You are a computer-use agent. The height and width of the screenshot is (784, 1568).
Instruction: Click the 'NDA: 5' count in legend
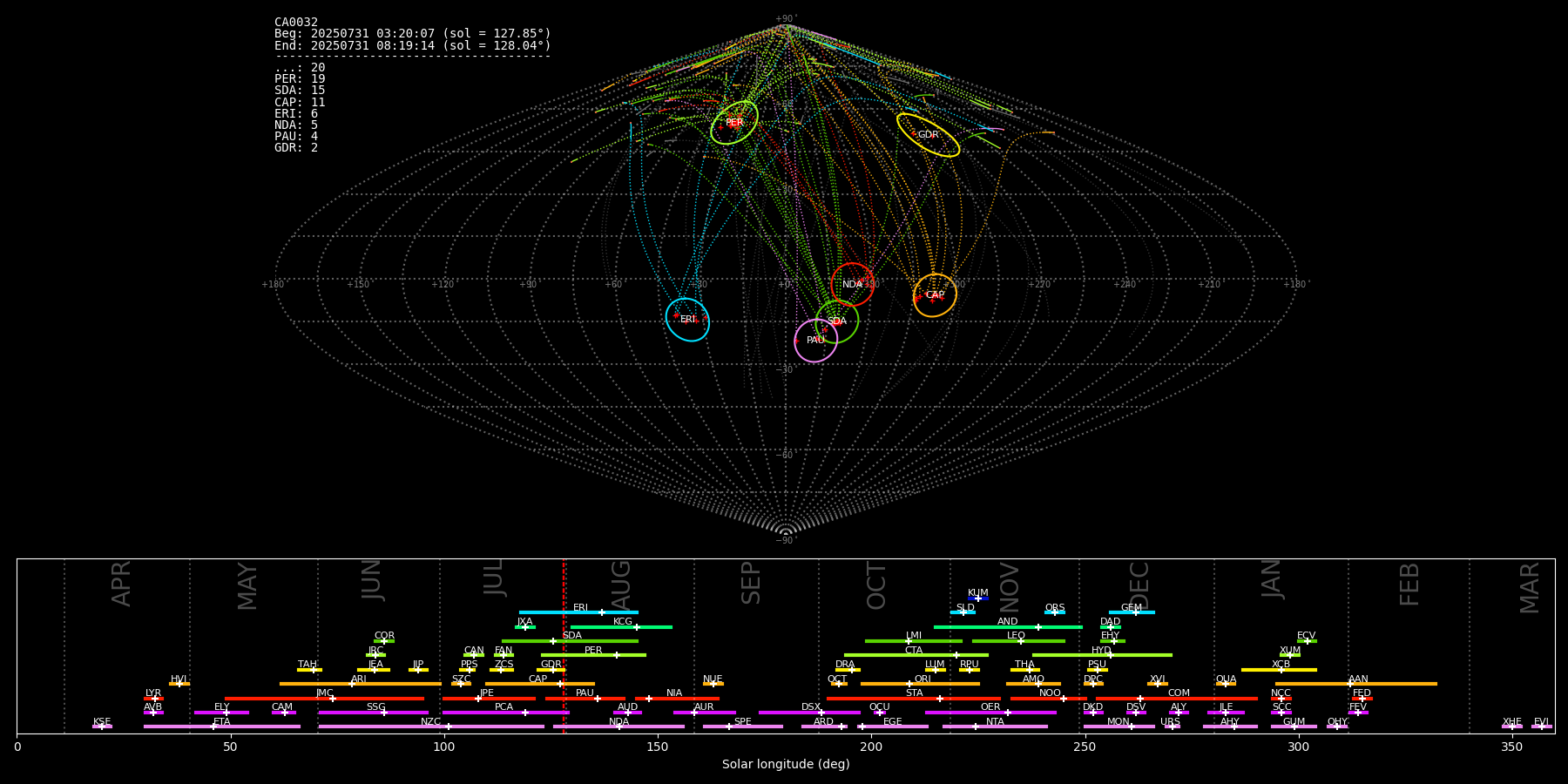(x=296, y=125)
